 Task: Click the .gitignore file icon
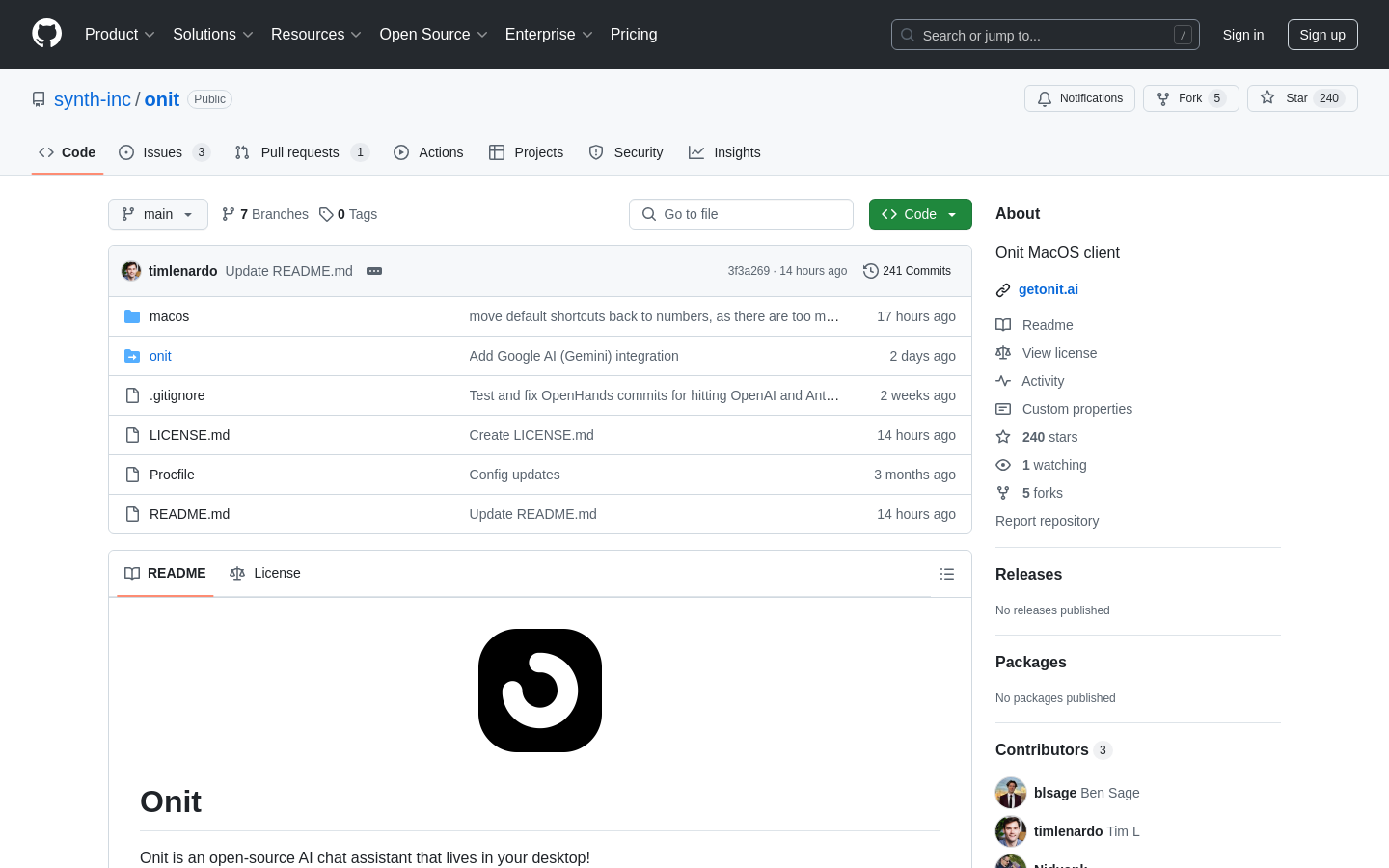click(132, 395)
